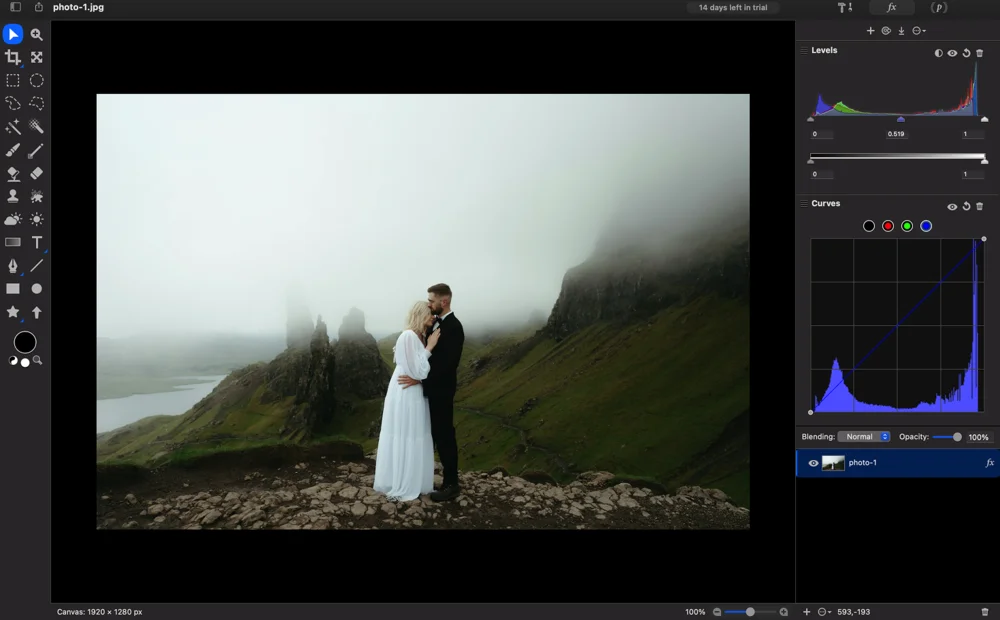This screenshot has width=1000, height=620.
Task: Select the Pencil tool
Action: pyautogui.click(x=36, y=150)
